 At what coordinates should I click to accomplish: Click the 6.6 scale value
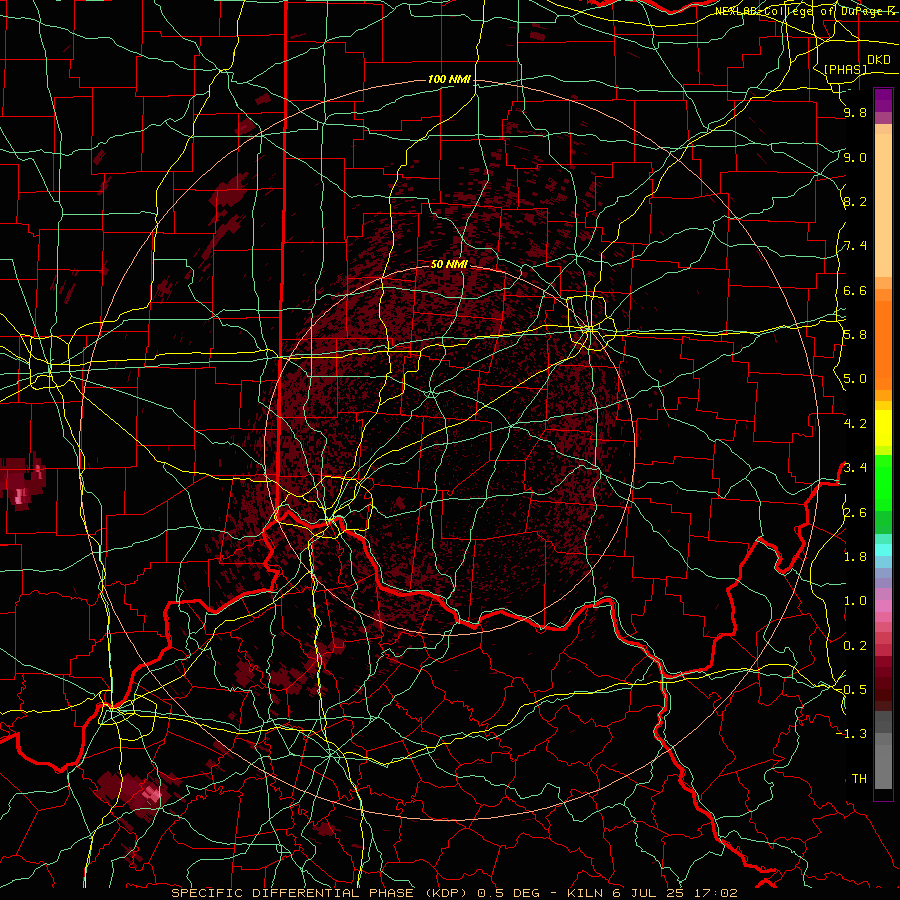(x=855, y=290)
